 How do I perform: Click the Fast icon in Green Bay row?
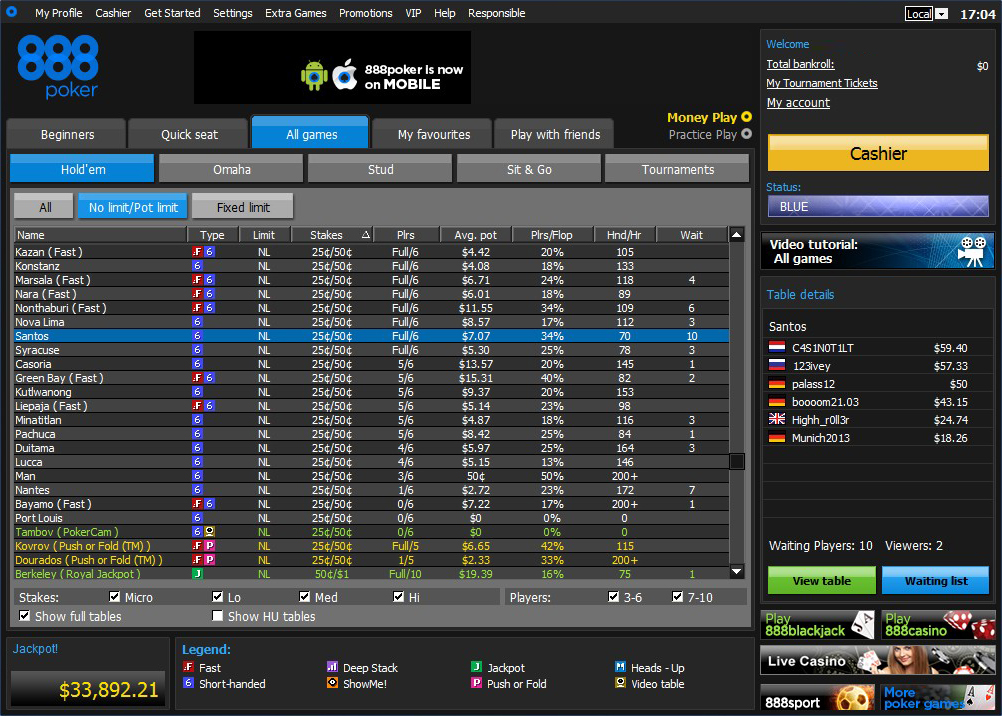click(x=197, y=378)
